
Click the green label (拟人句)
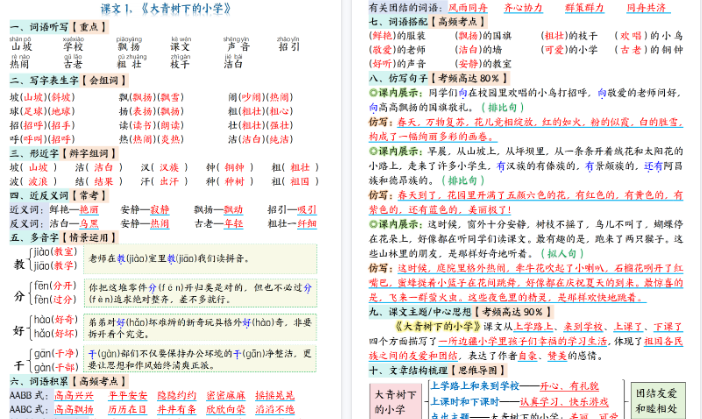(563, 253)
